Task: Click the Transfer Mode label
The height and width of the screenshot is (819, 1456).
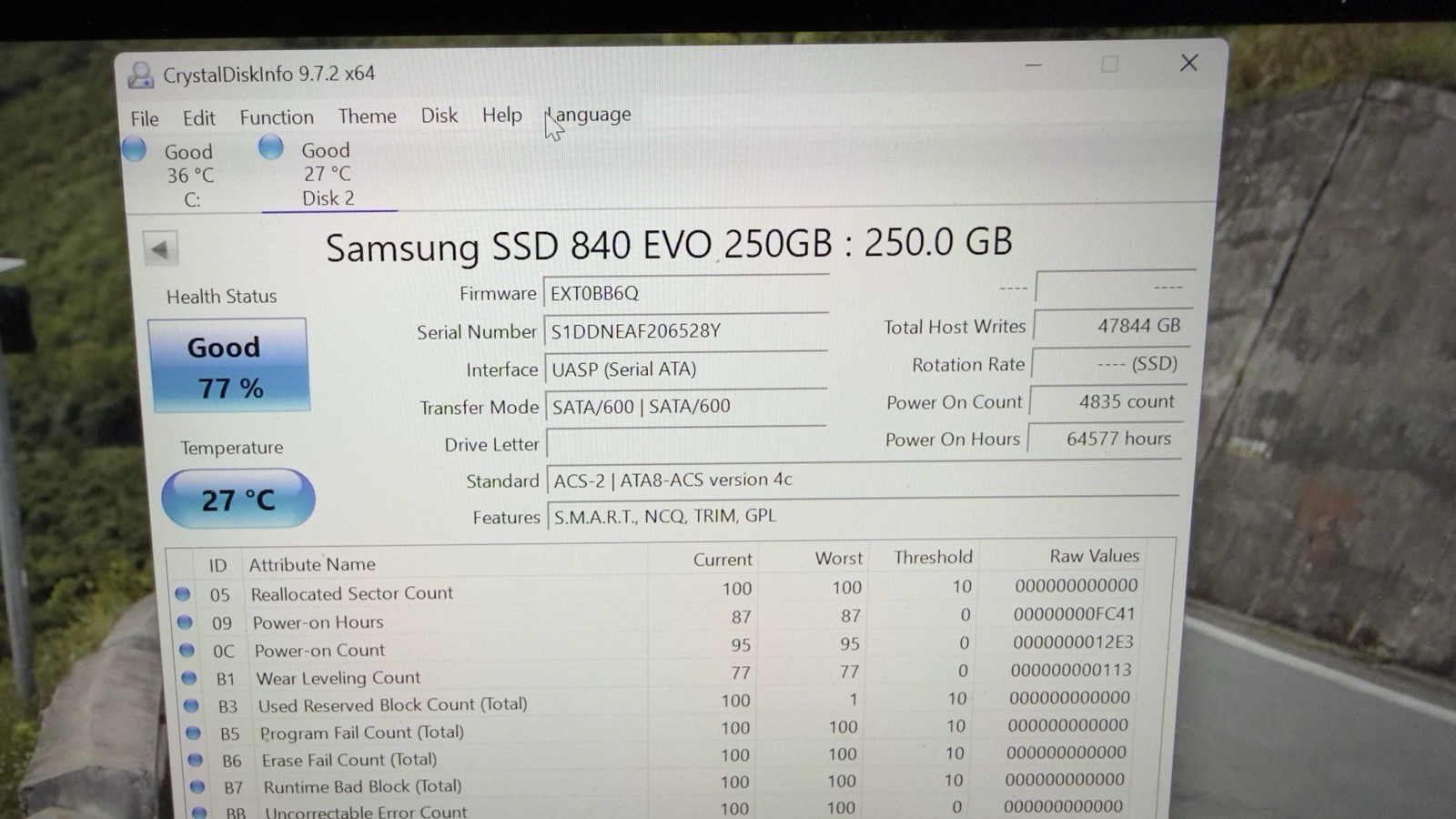Action: [479, 408]
